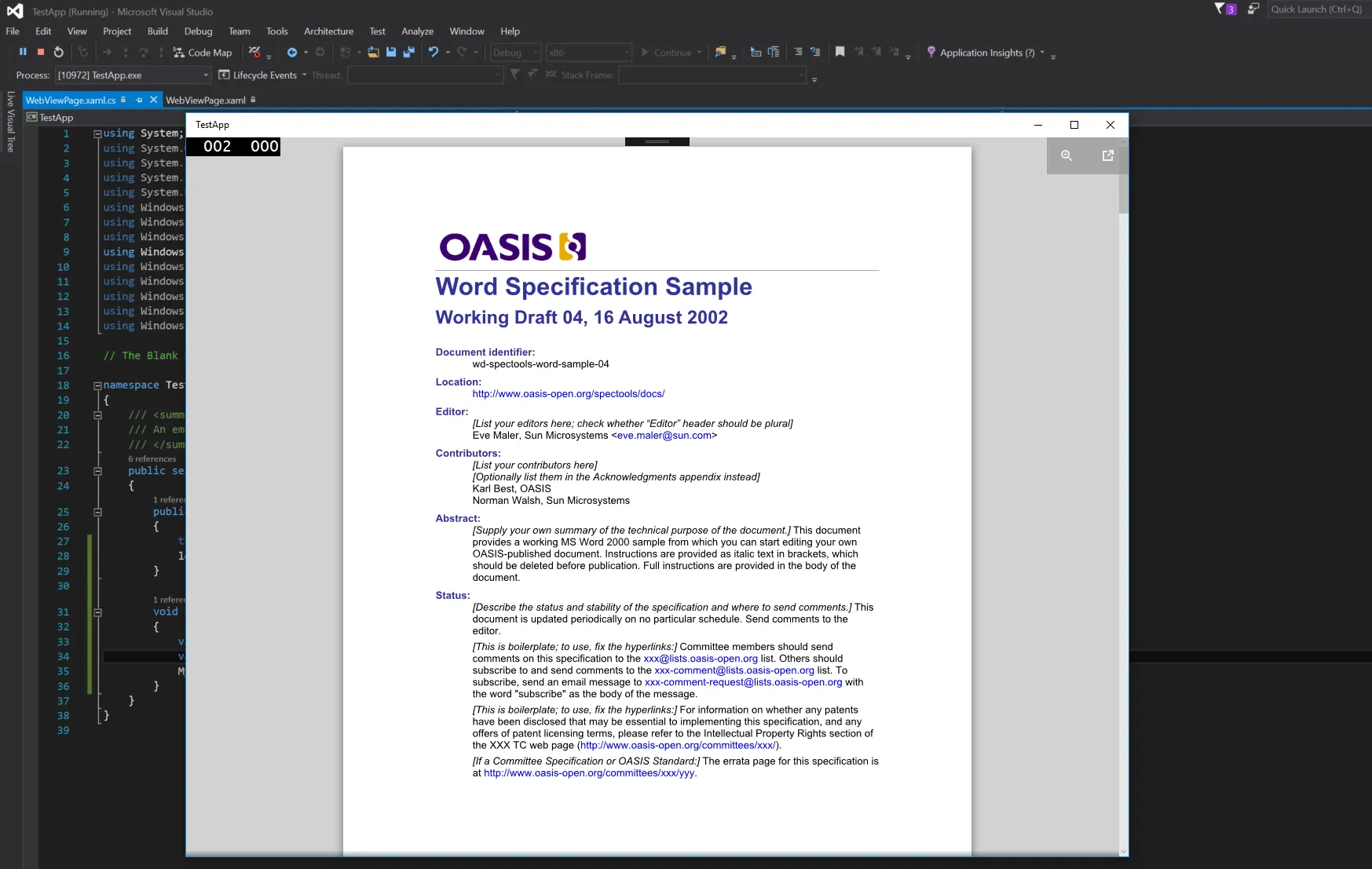Open the Debug menu
Image resolution: width=1372 pixels, height=869 pixels.
pyautogui.click(x=198, y=31)
